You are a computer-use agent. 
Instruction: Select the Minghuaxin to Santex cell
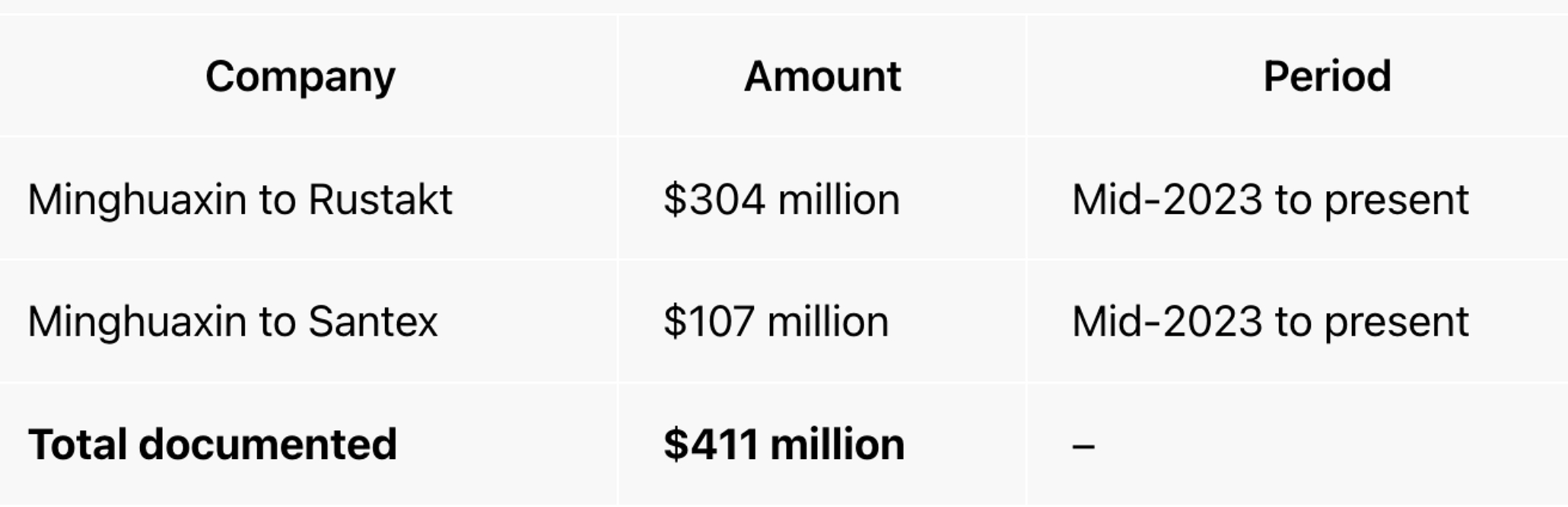click(233, 322)
